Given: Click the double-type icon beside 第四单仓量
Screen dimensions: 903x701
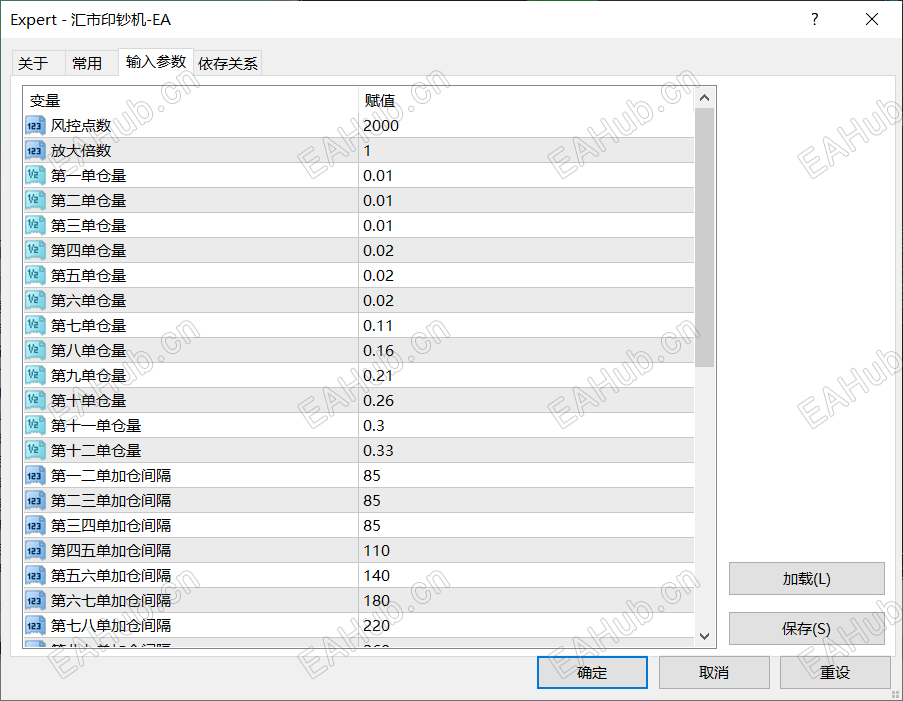Looking at the screenshot, I should [x=35, y=251].
